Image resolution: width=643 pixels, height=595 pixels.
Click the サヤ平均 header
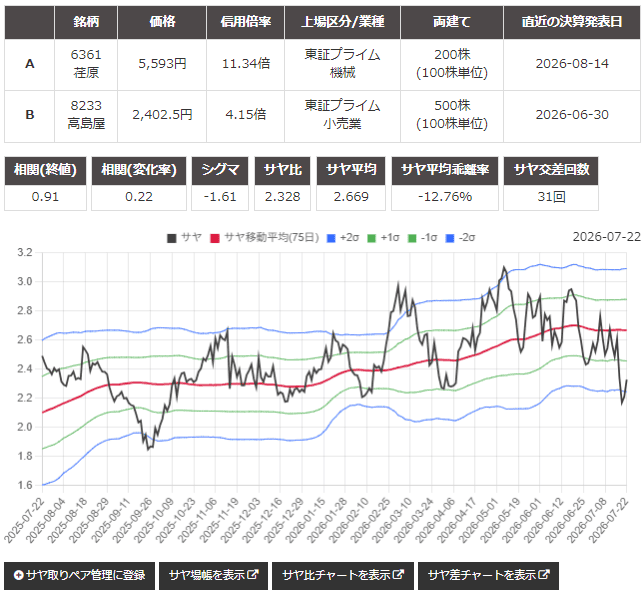pos(351,170)
